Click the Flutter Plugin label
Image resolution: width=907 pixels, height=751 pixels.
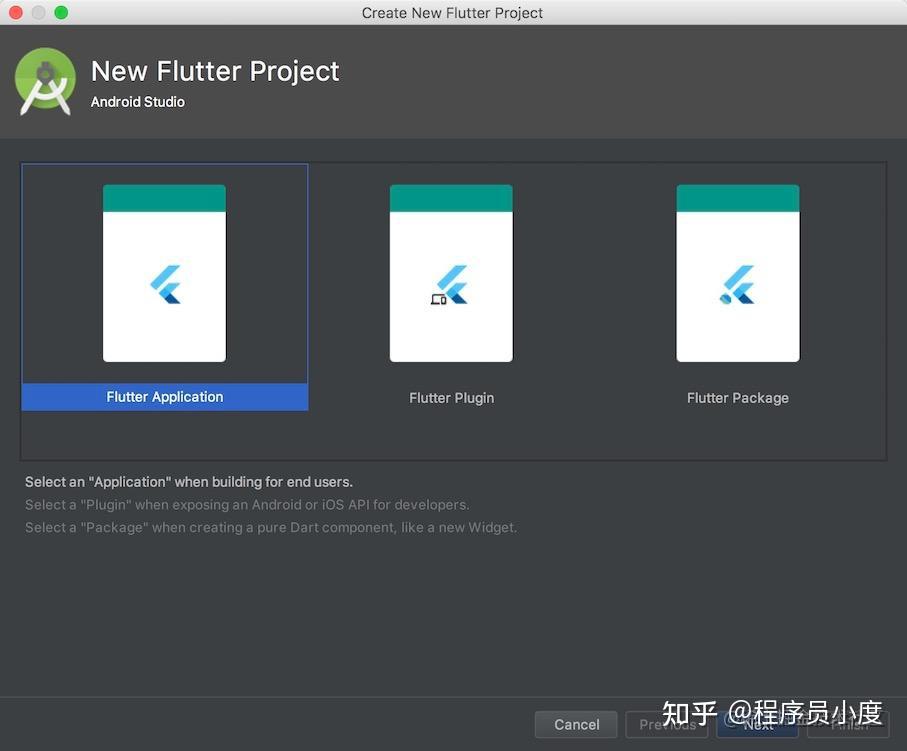coord(451,397)
